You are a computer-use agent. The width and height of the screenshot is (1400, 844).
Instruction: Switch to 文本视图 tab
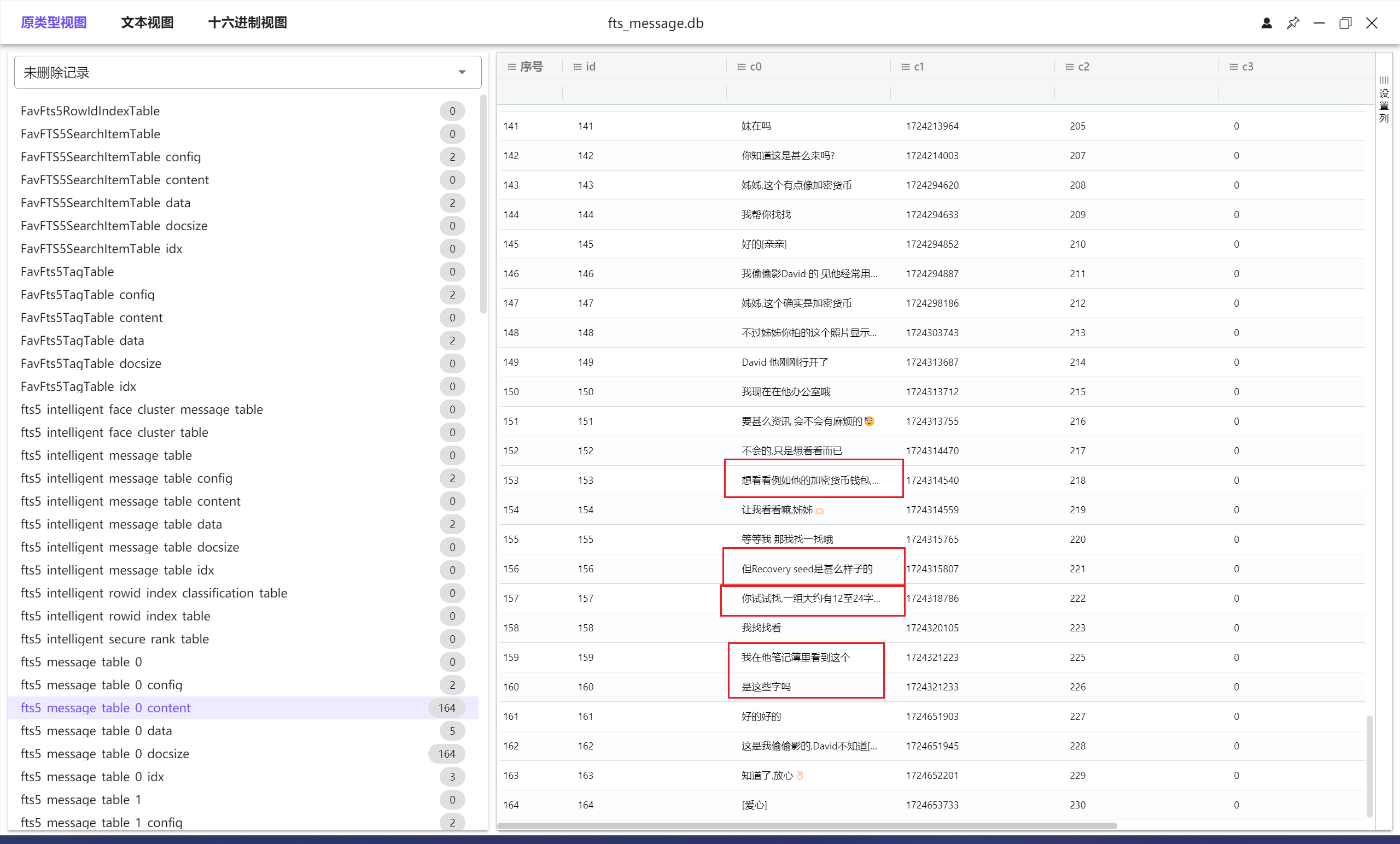click(x=147, y=23)
